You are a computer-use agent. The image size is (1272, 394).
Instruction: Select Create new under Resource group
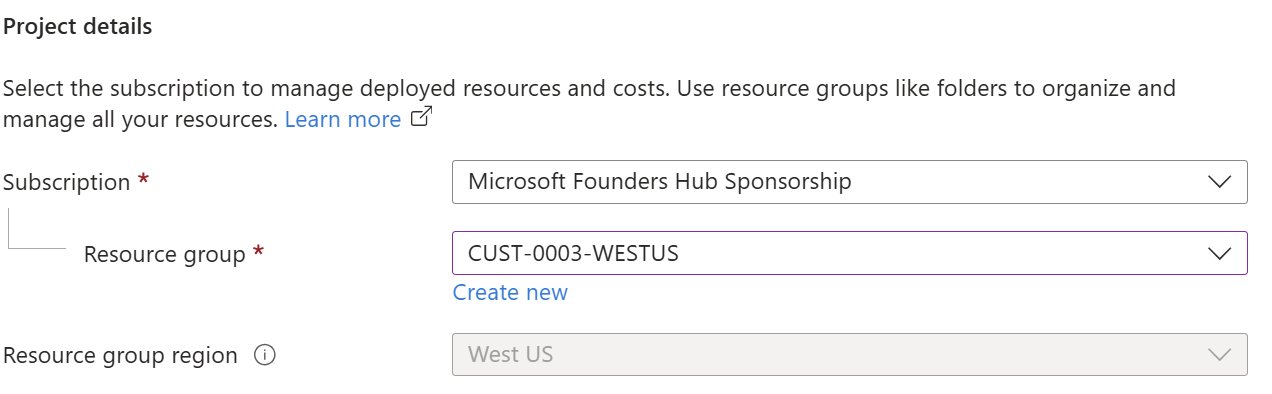(510, 292)
